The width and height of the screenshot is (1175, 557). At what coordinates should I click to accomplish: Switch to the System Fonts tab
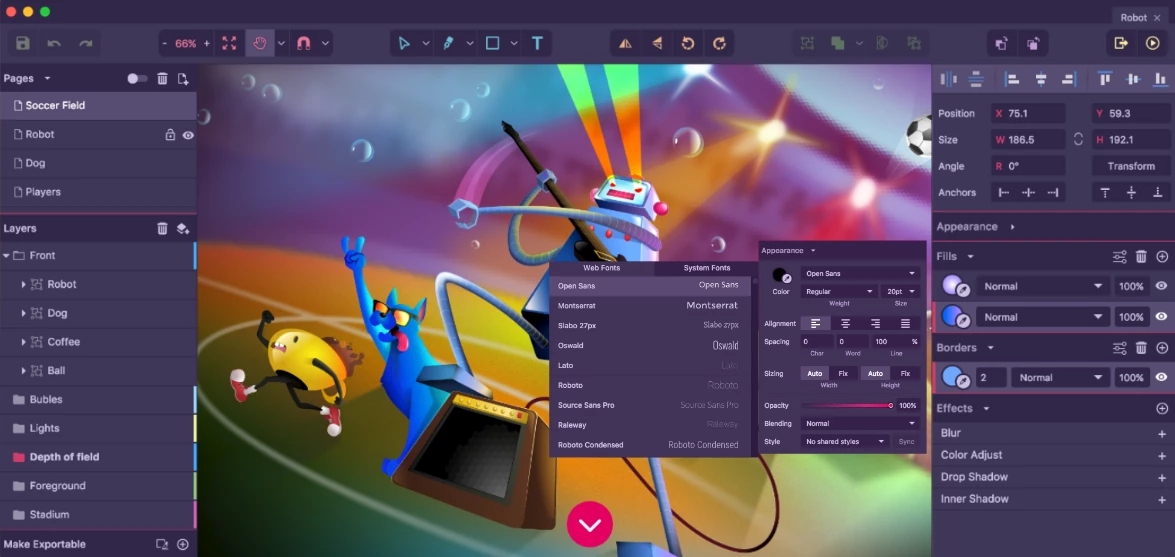(x=706, y=267)
